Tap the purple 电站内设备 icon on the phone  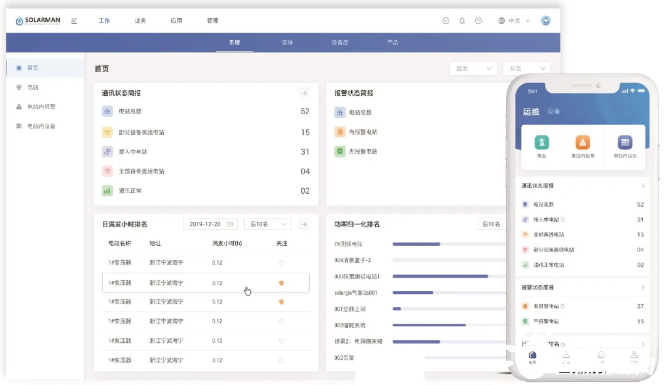[625, 142]
